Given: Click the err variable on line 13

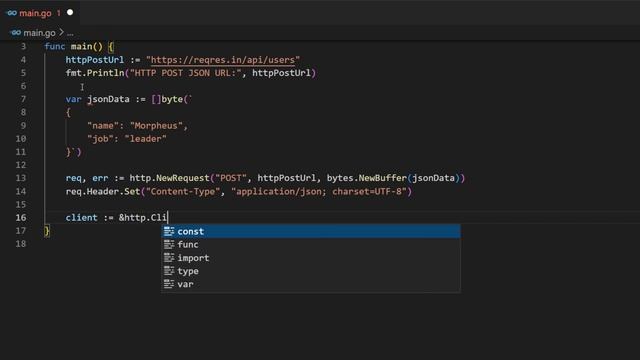Looking at the screenshot, I should pyautogui.click(x=100, y=178).
